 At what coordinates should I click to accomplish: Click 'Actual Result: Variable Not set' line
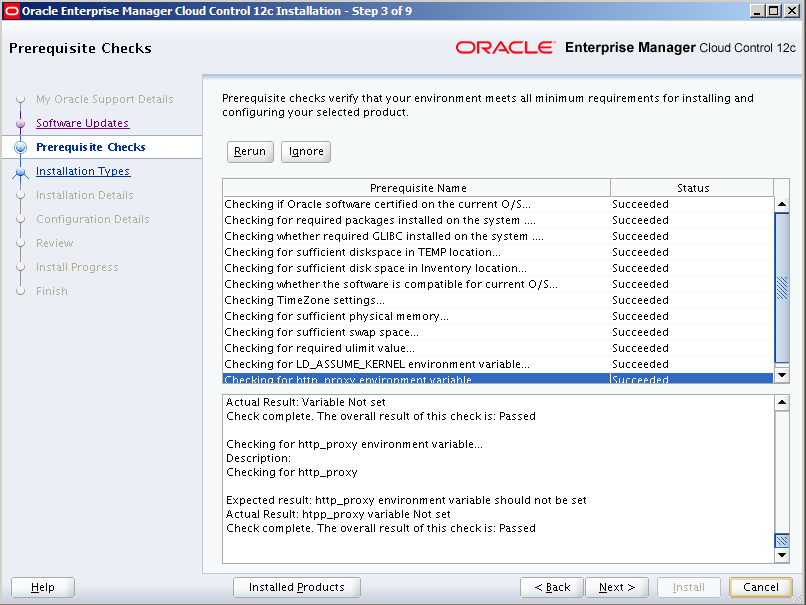coord(306,402)
